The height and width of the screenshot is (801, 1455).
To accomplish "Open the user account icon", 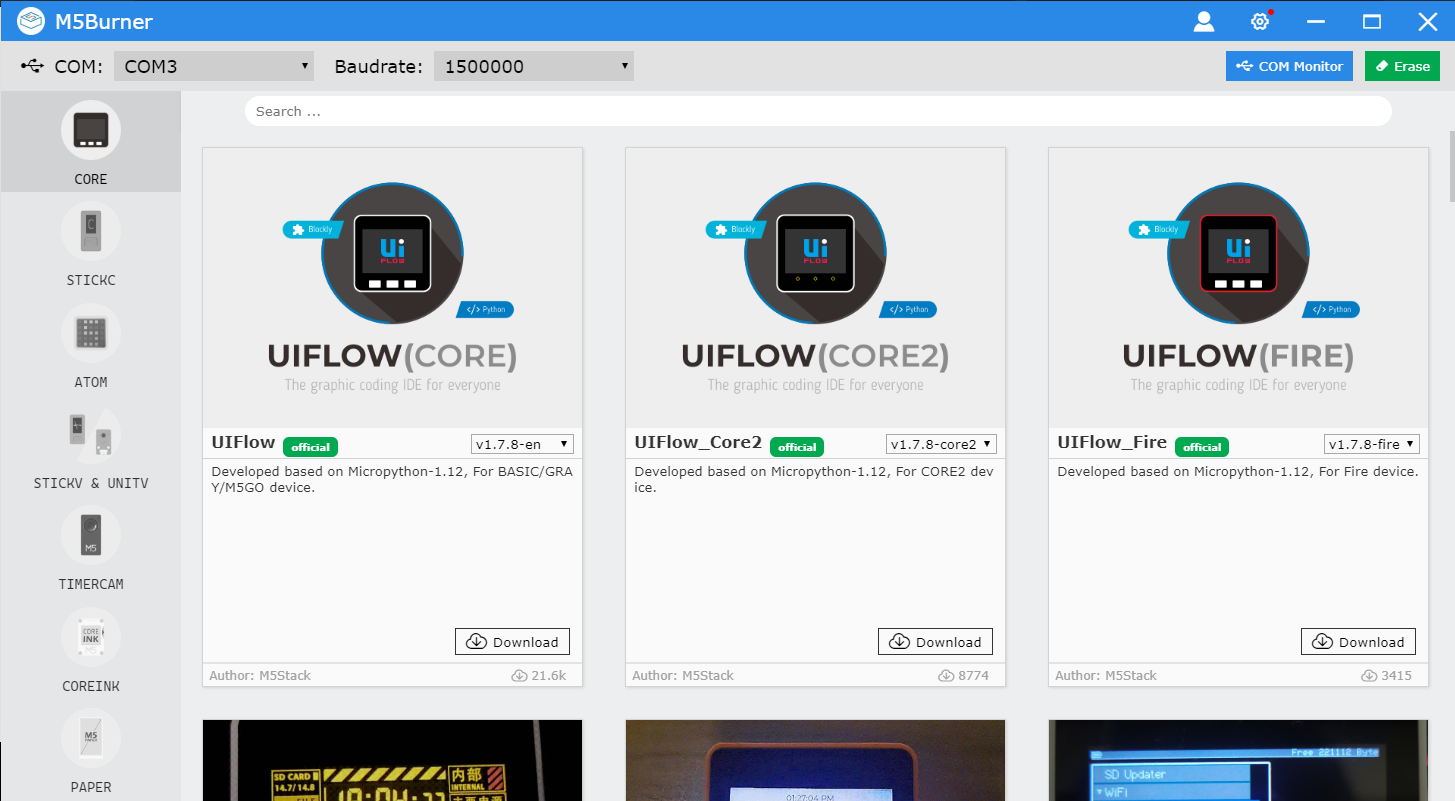I will pos(1204,21).
